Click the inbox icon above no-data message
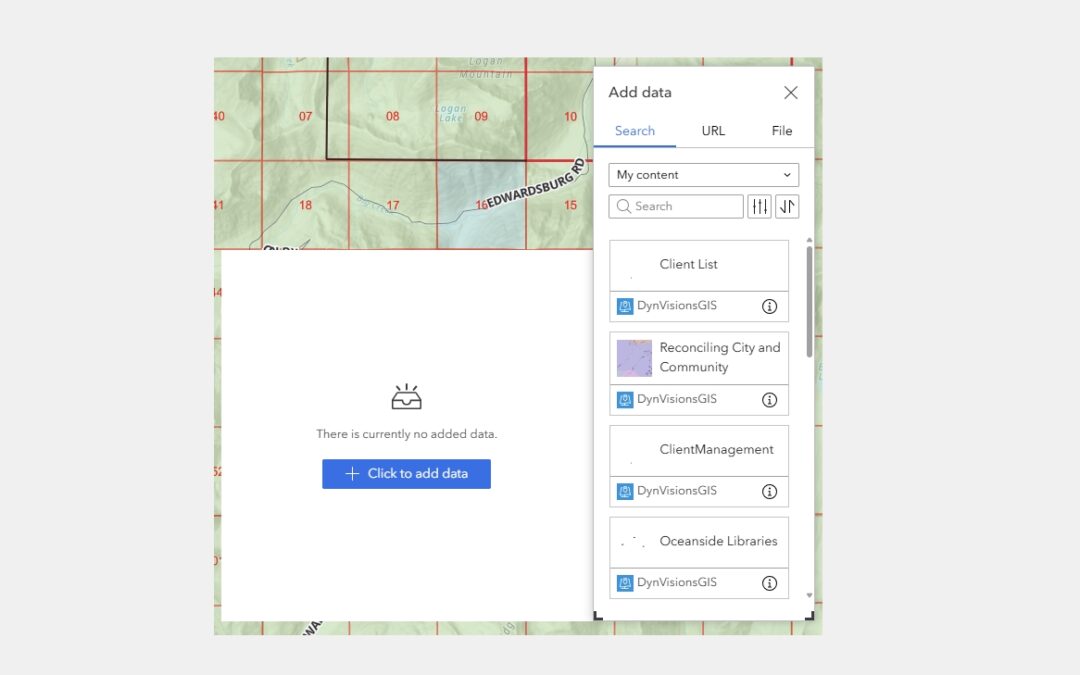 (x=406, y=398)
